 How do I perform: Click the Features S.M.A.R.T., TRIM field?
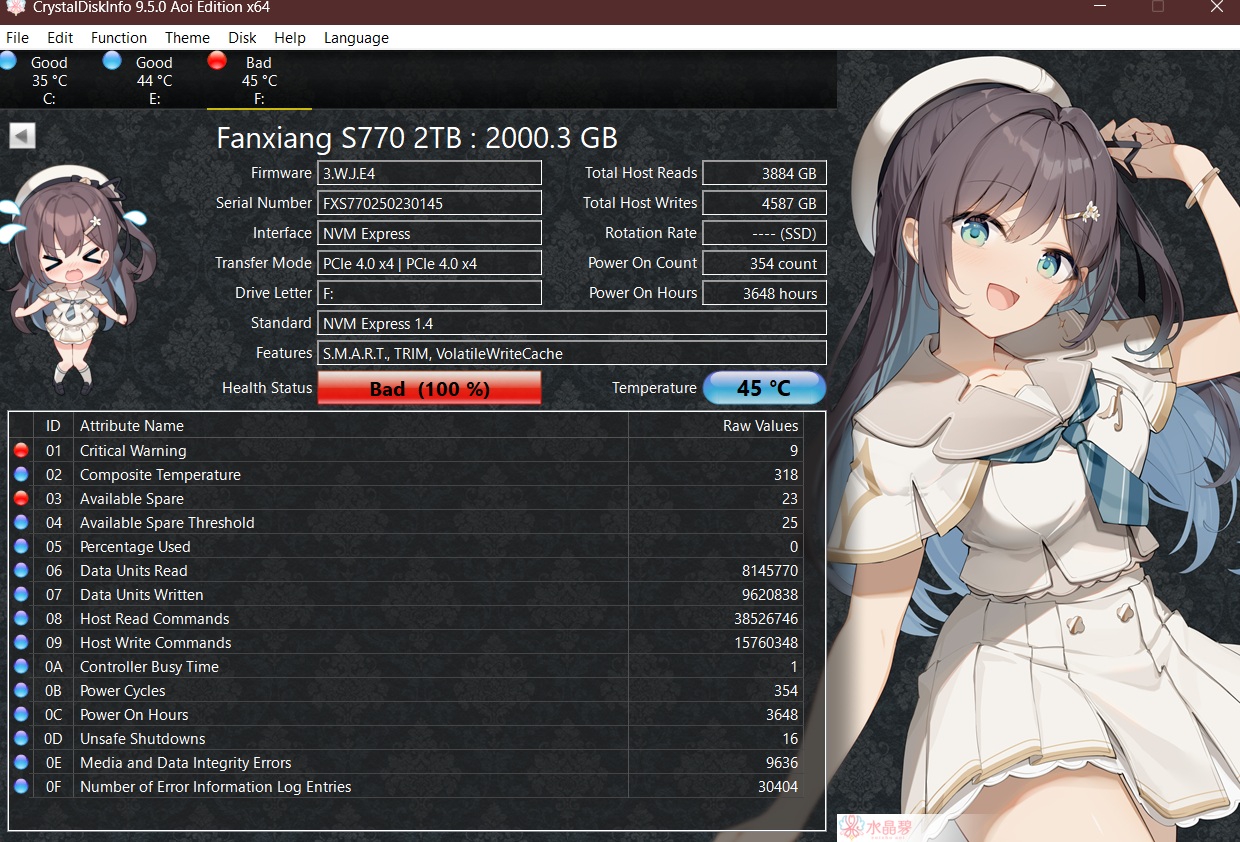pos(572,353)
